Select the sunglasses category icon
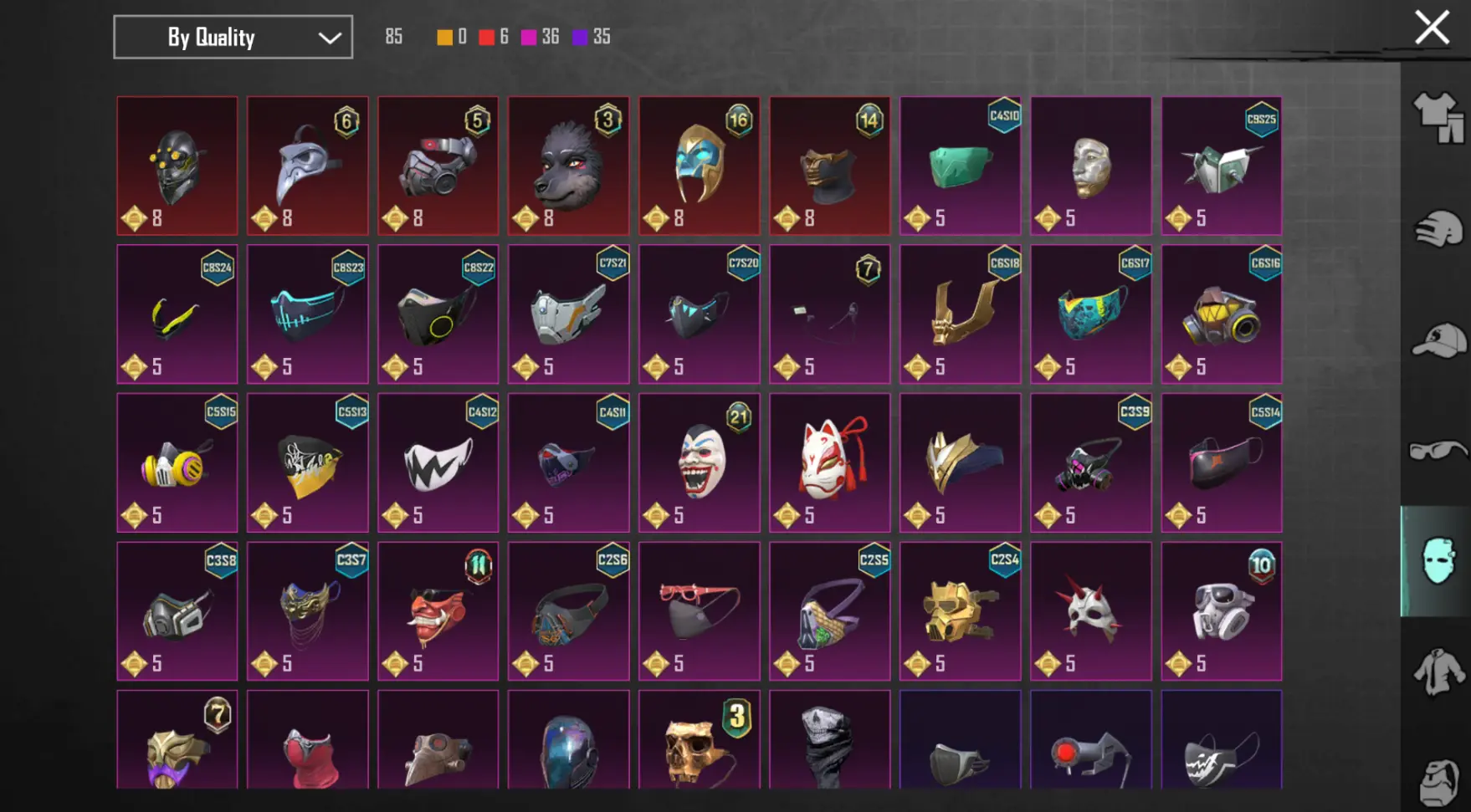 pos(1438,452)
